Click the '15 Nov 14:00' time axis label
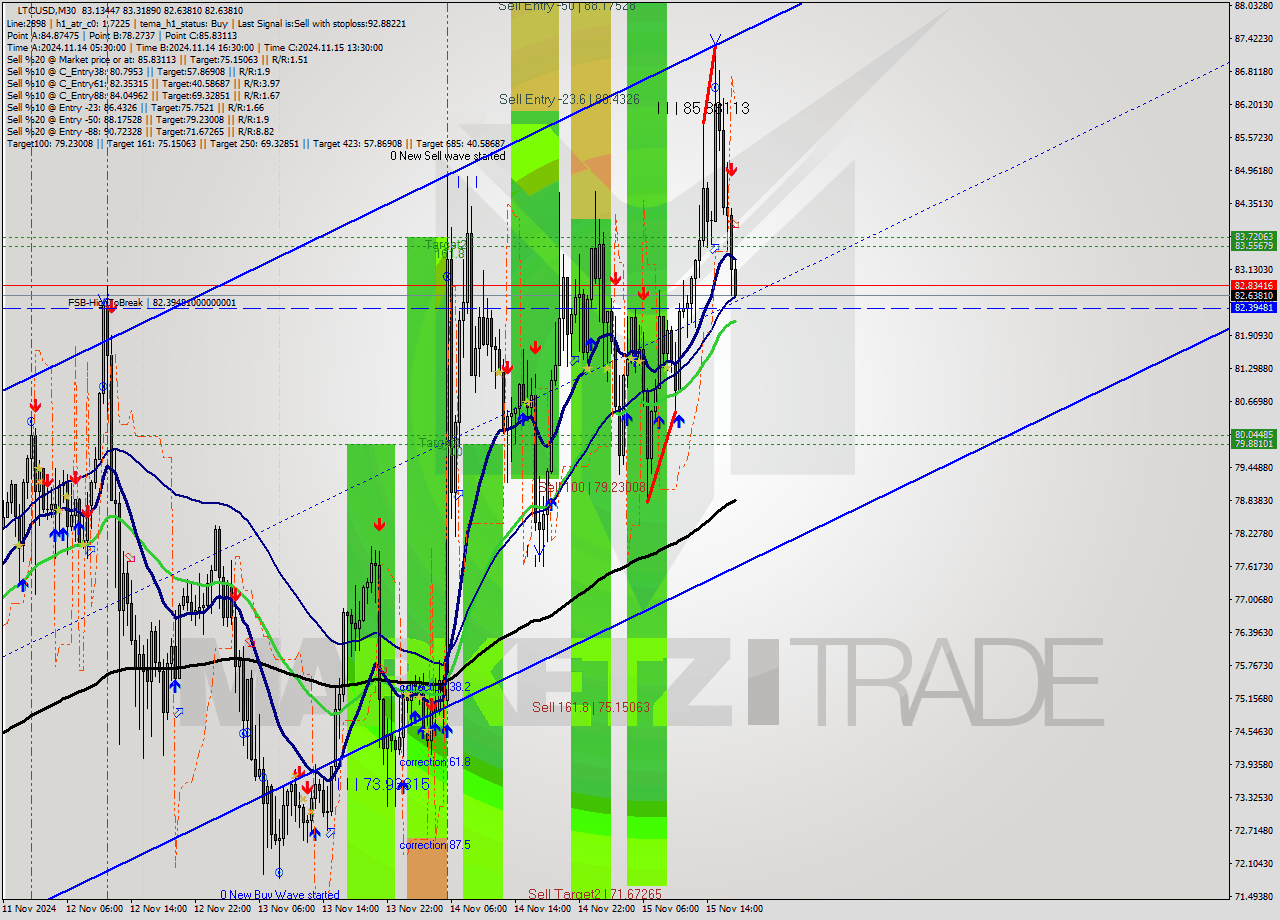Screen dimensions: 1280x920 click(734, 909)
